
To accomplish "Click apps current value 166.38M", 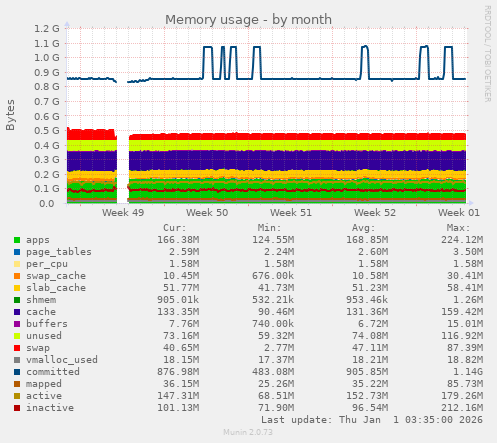I will click(x=178, y=240).
